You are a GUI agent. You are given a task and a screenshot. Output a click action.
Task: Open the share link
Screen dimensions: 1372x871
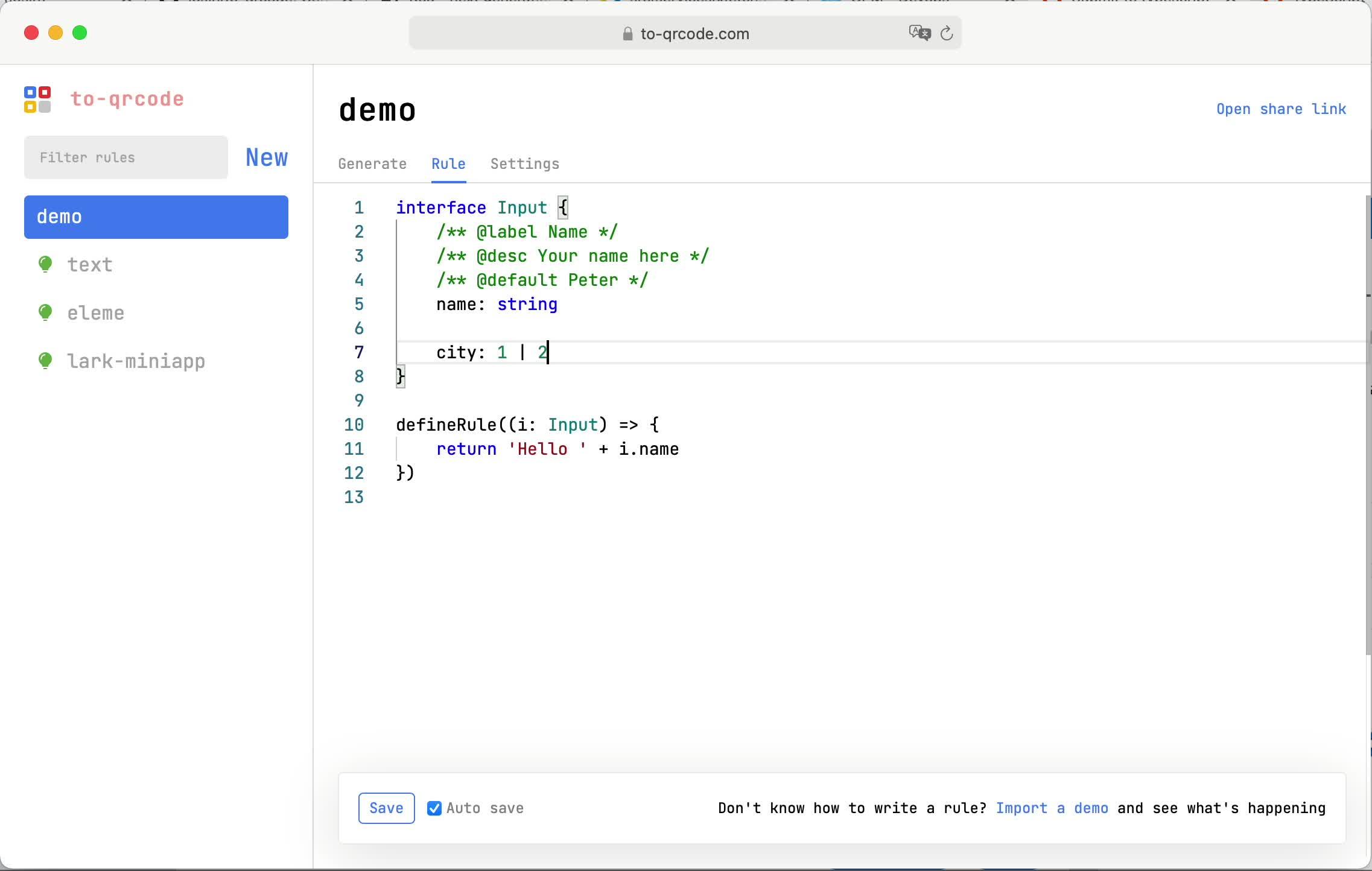pyautogui.click(x=1281, y=109)
